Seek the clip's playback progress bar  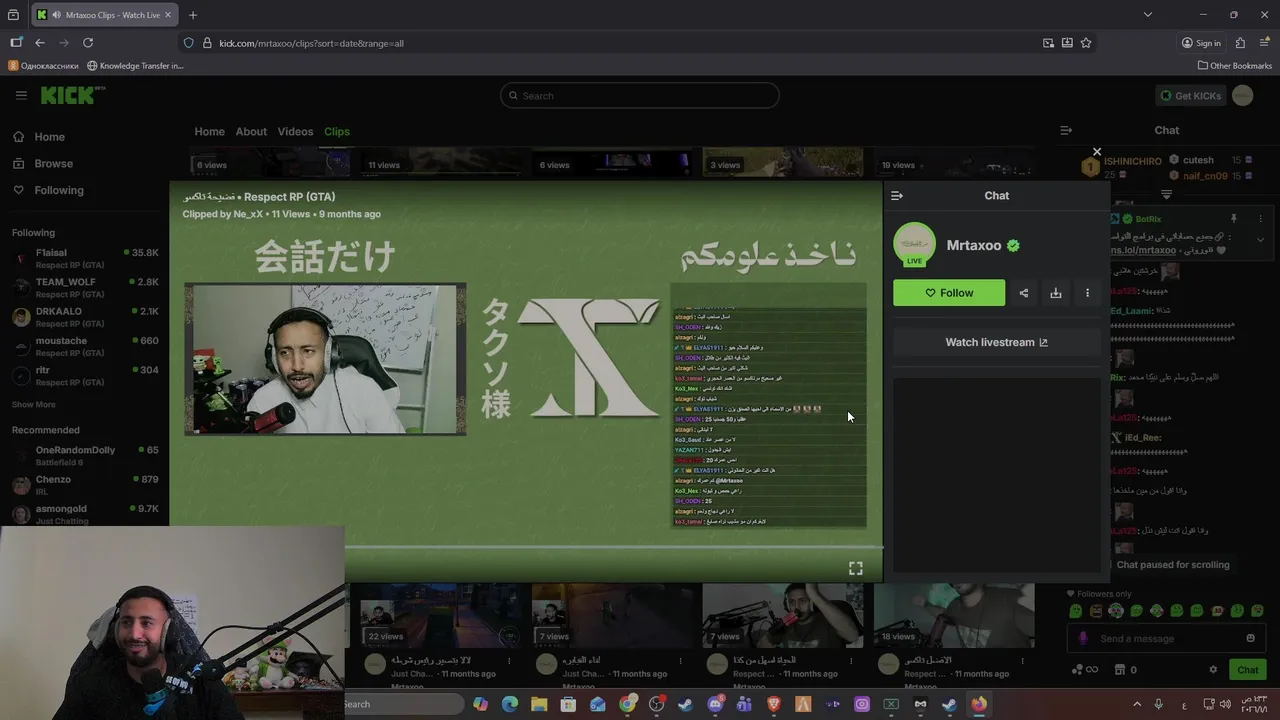click(x=614, y=547)
